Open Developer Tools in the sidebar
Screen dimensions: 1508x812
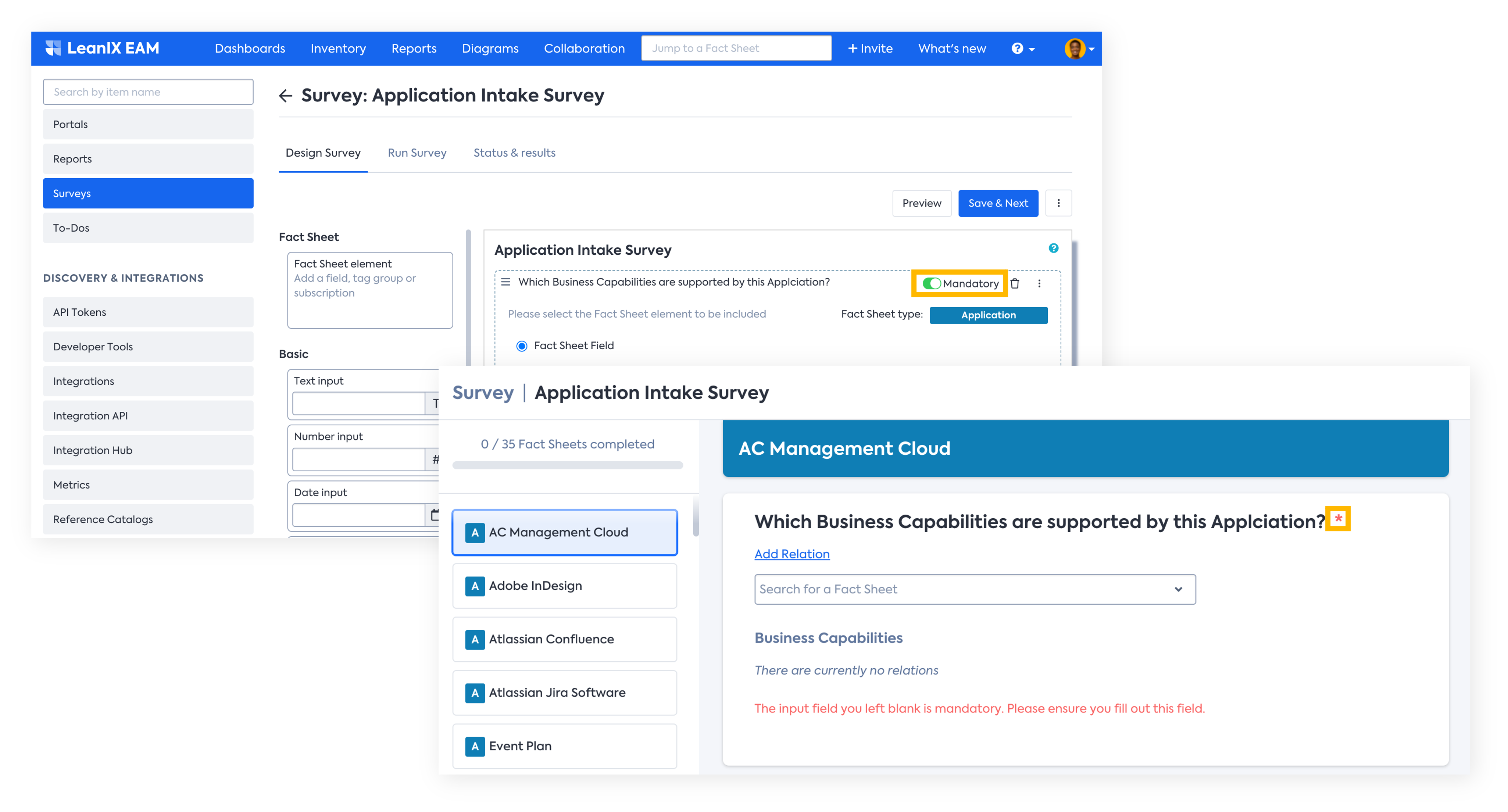148,347
